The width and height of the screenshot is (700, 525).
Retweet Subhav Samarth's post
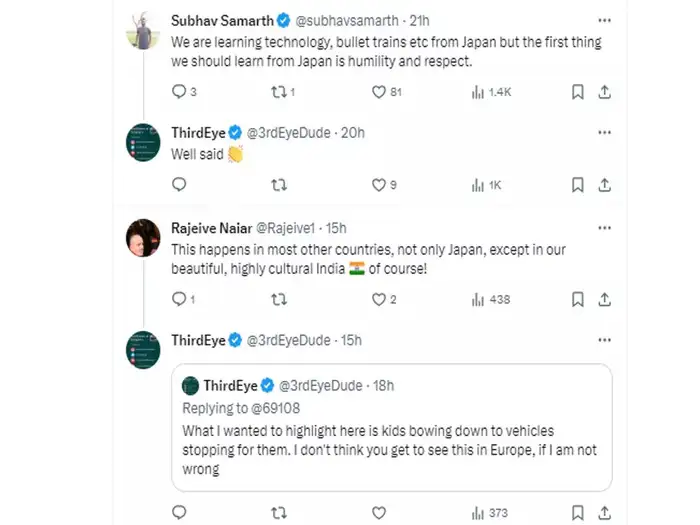tap(280, 92)
